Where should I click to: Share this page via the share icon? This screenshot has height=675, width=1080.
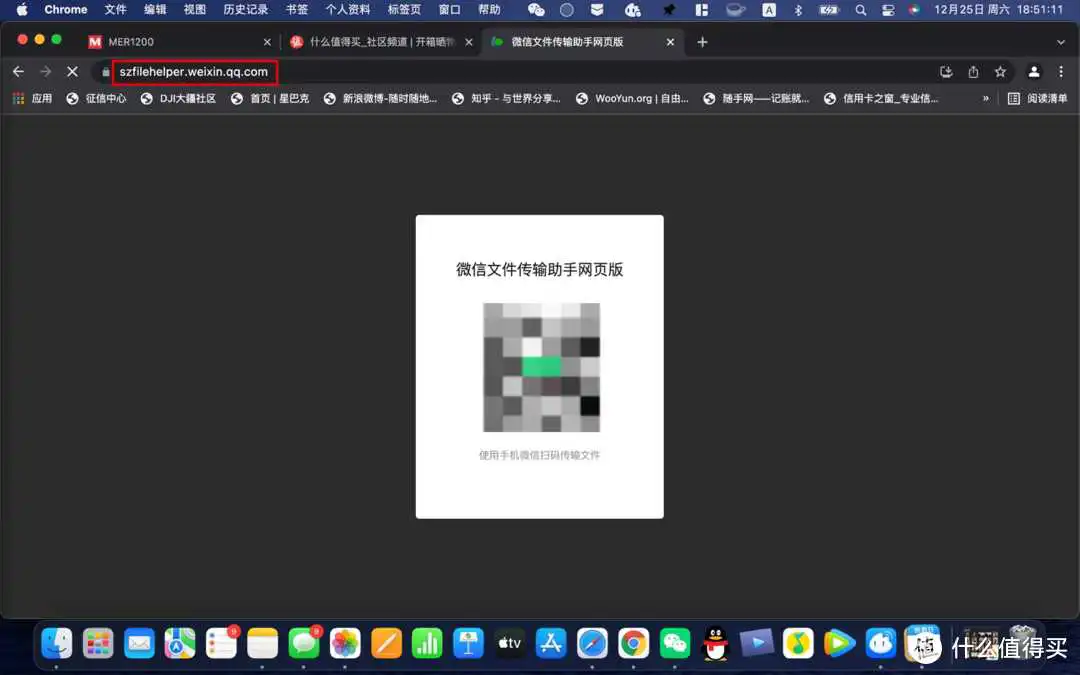pyautogui.click(x=973, y=72)
